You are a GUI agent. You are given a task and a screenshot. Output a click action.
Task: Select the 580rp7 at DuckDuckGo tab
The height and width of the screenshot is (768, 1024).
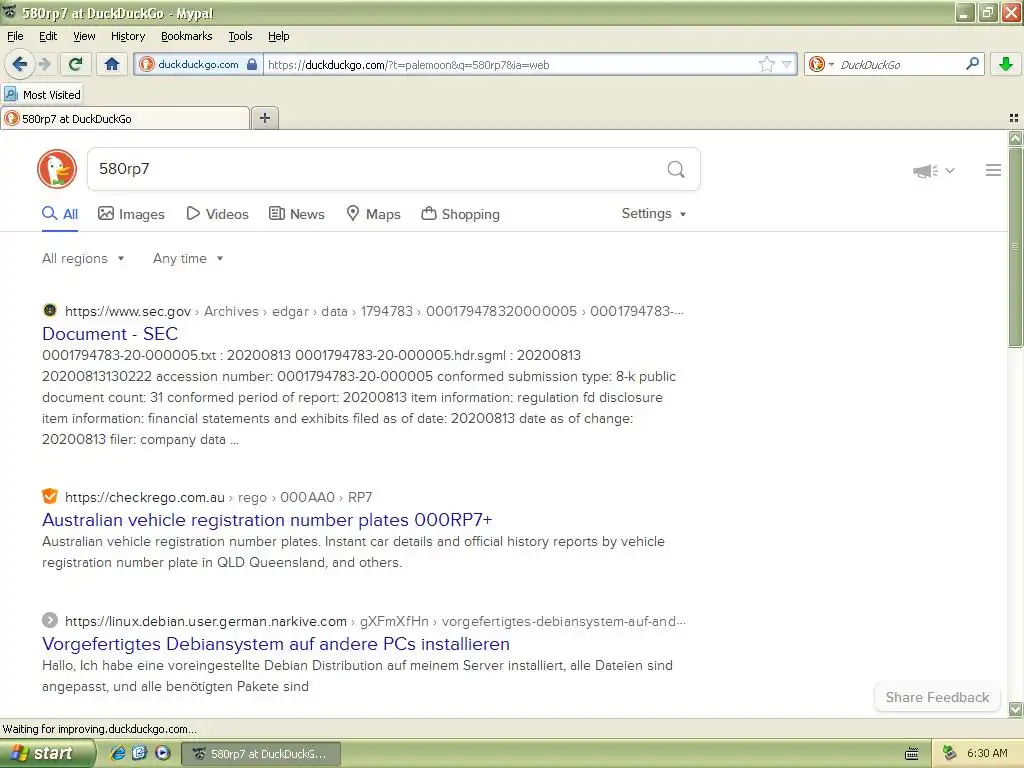pyautogui.click(x=125, y=118)
